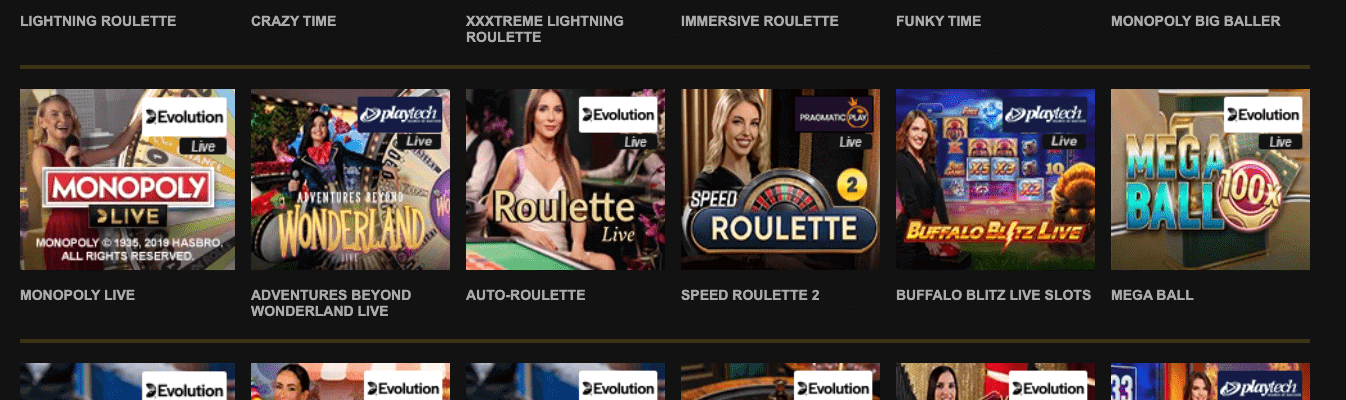Click the Live badge on Speed Roulette
Image resolution: width=1346 pixels, height=400 pixels.
850,142
